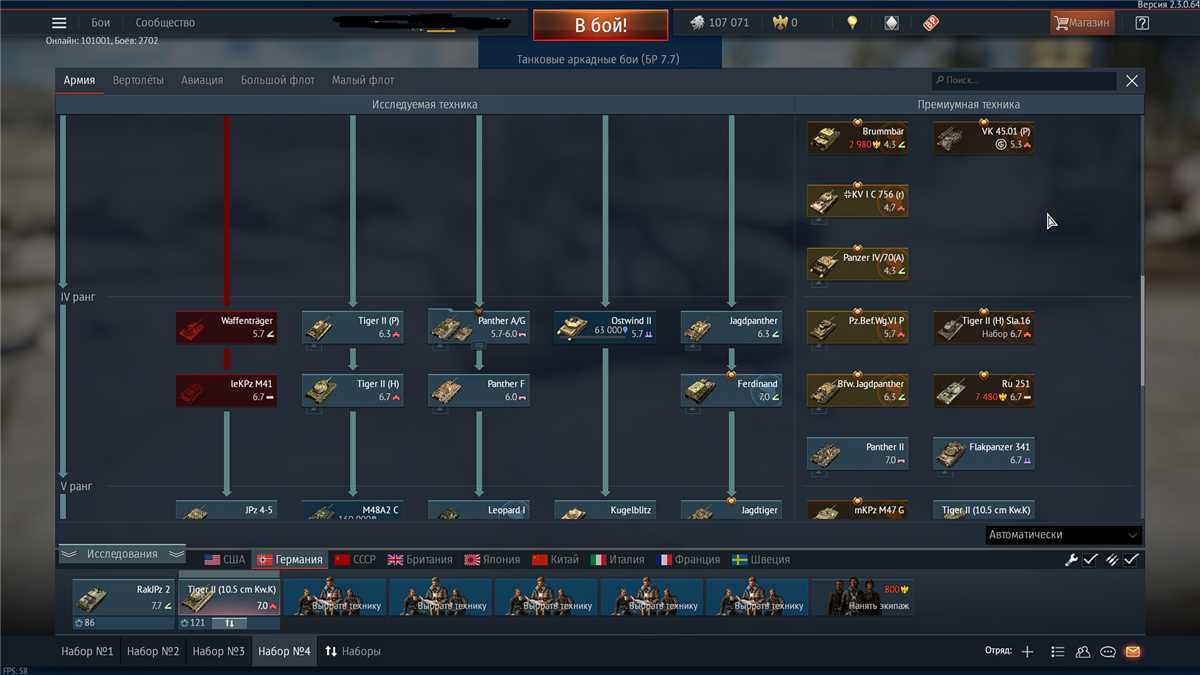Open the help question mark icon
1200x675 pixels.
[x=1142, y=22]
